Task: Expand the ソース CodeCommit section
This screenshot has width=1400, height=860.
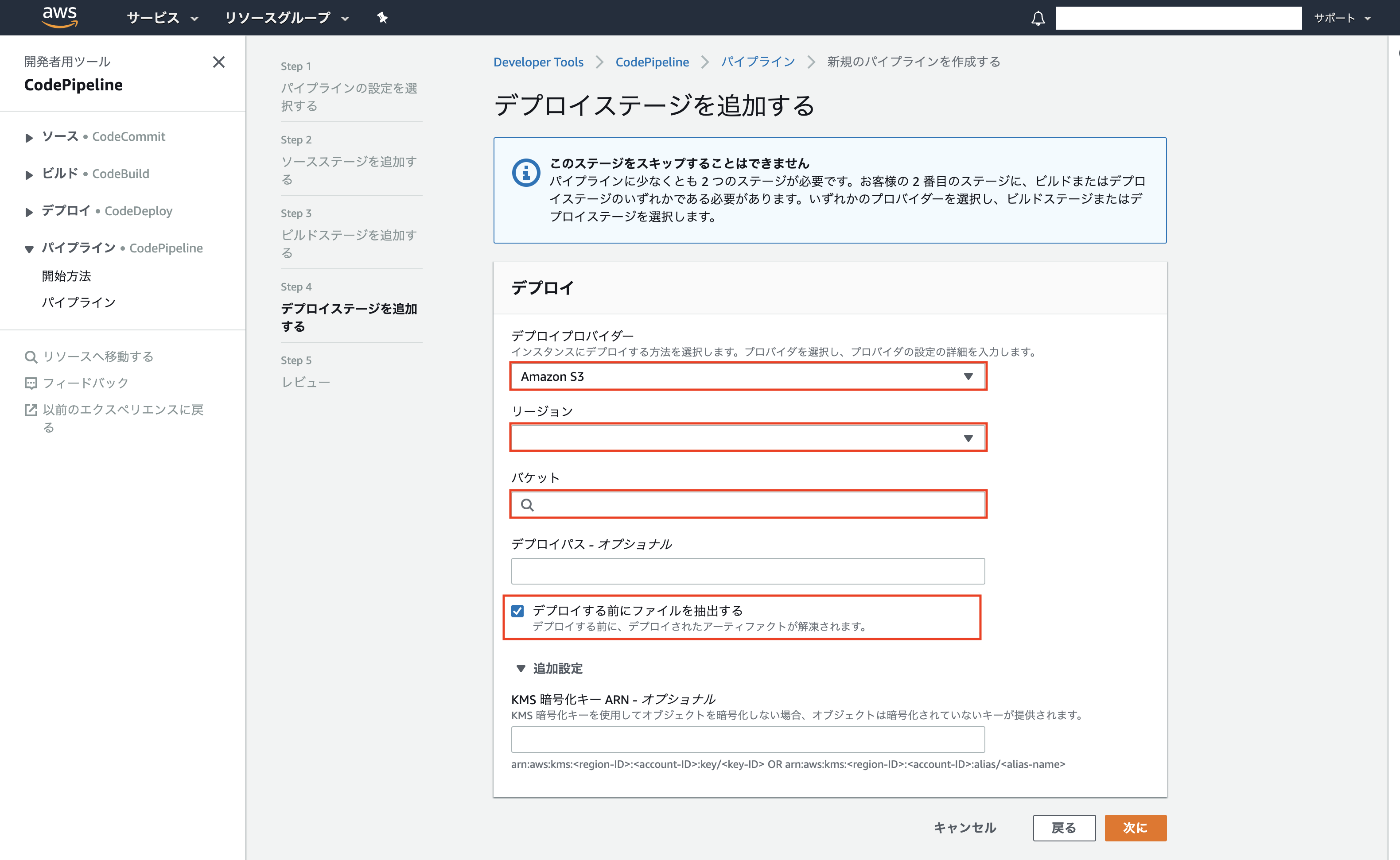Action: pyautogui.click(x=28, y=136)
